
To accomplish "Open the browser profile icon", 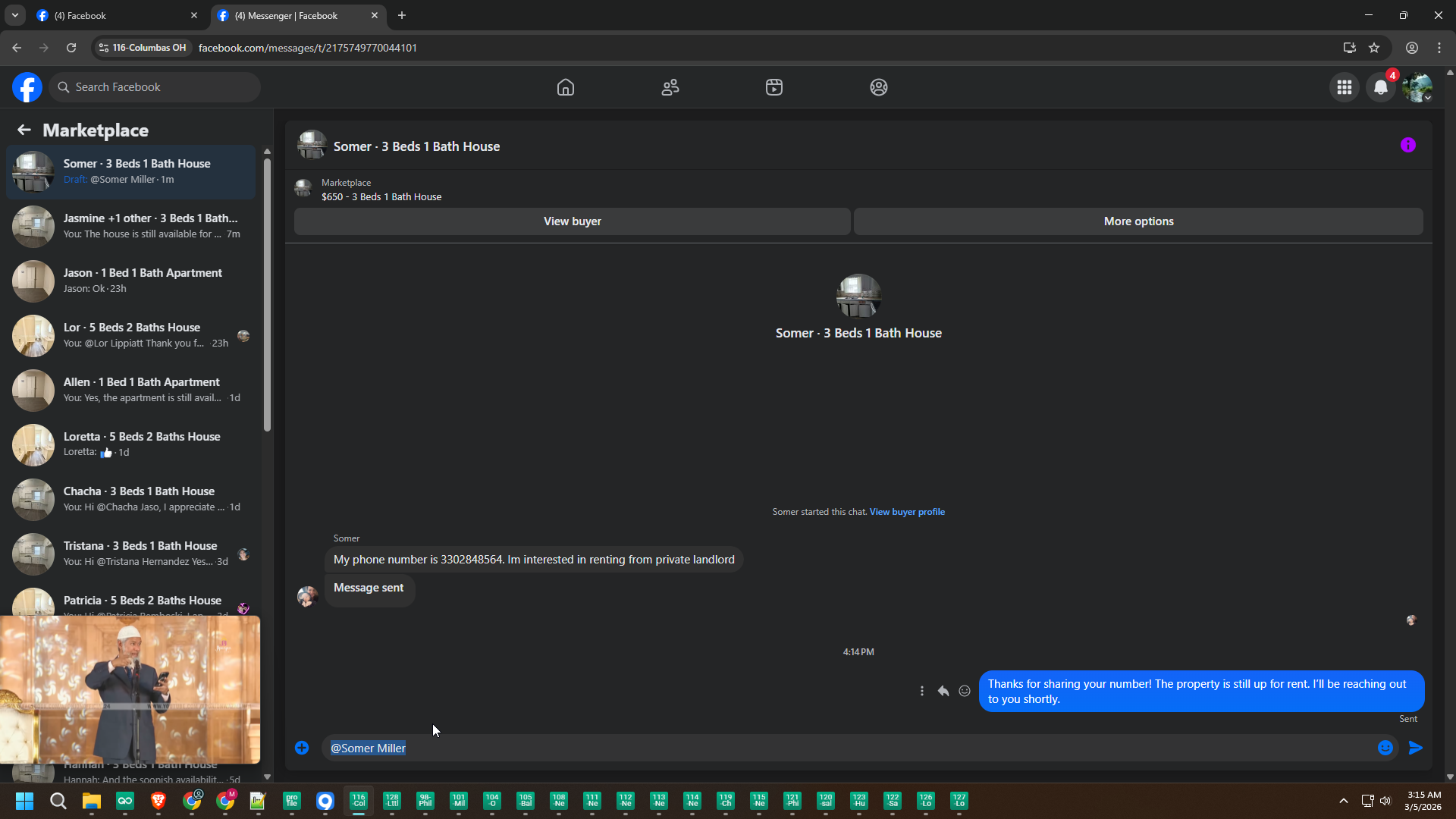I will point(1412,48).
